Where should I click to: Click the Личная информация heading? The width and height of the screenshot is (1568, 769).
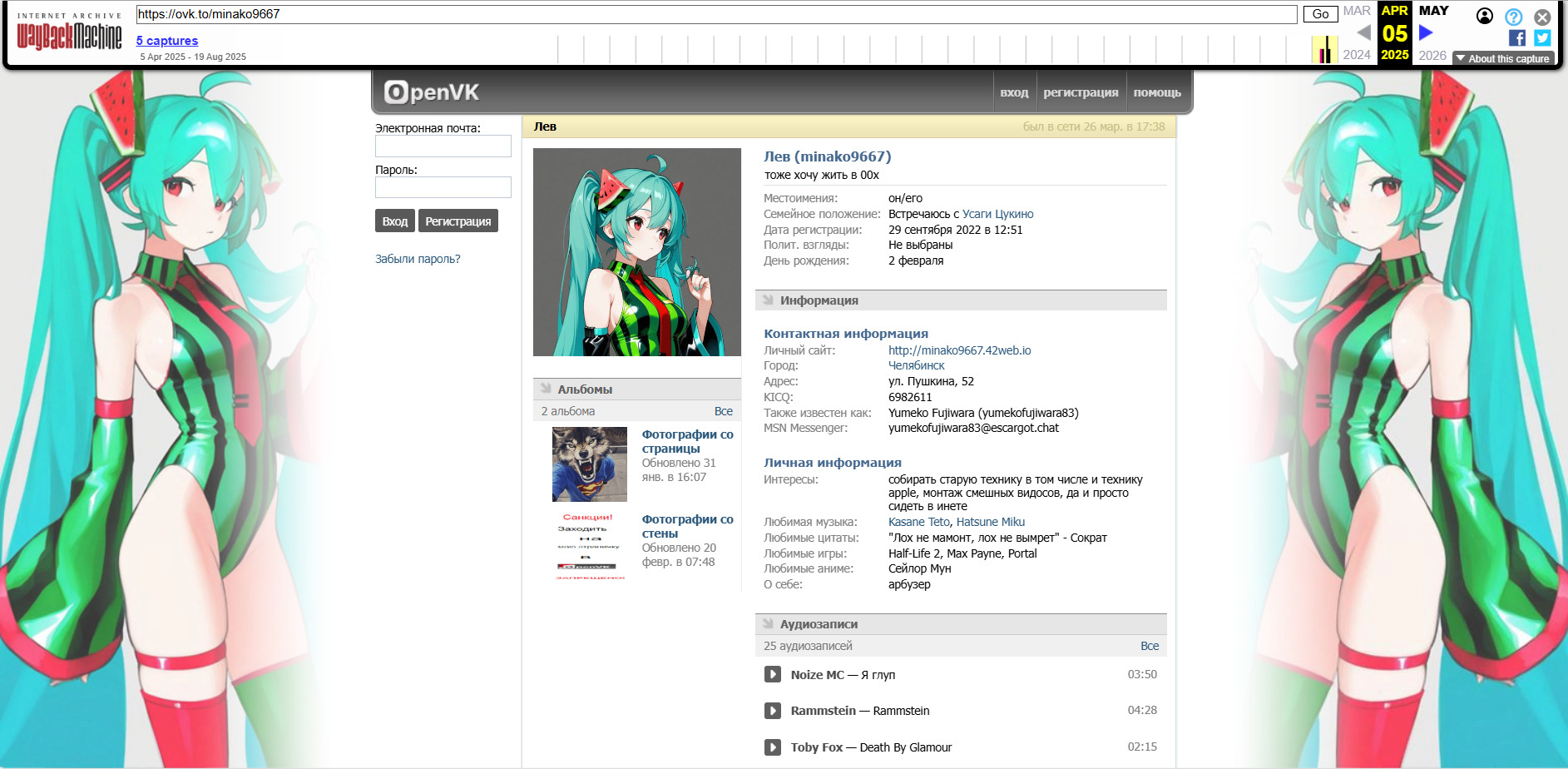coord(833,463)
